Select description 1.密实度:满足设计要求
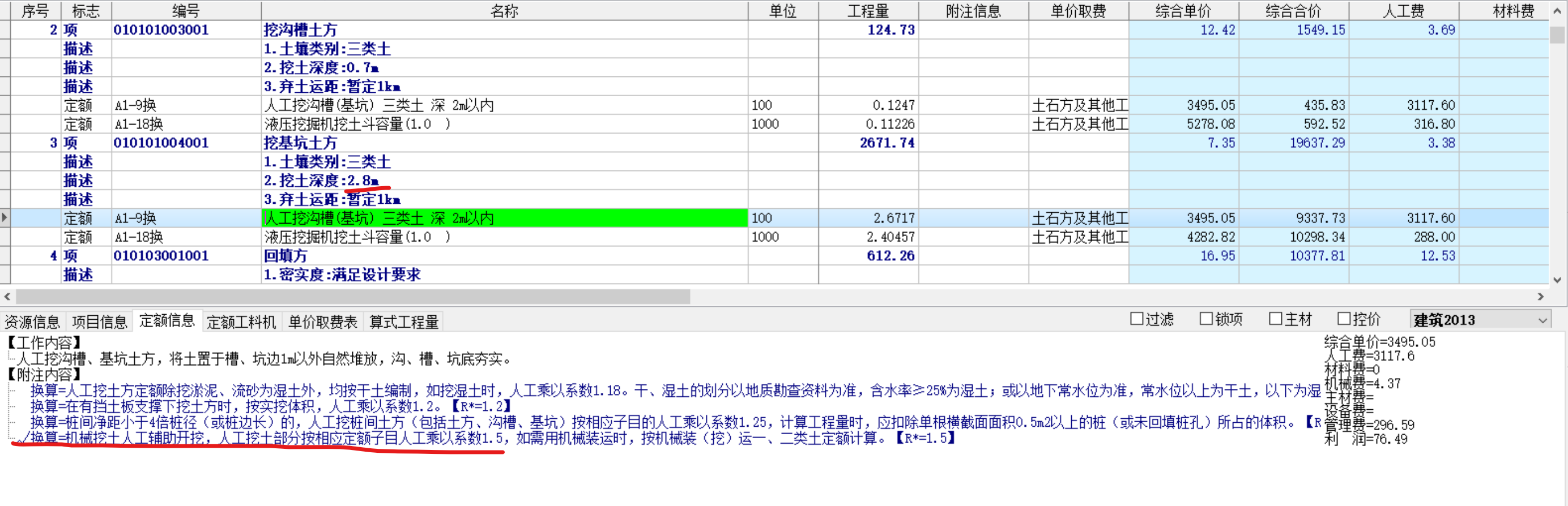Screen dimensions: 1568x506 342,275
